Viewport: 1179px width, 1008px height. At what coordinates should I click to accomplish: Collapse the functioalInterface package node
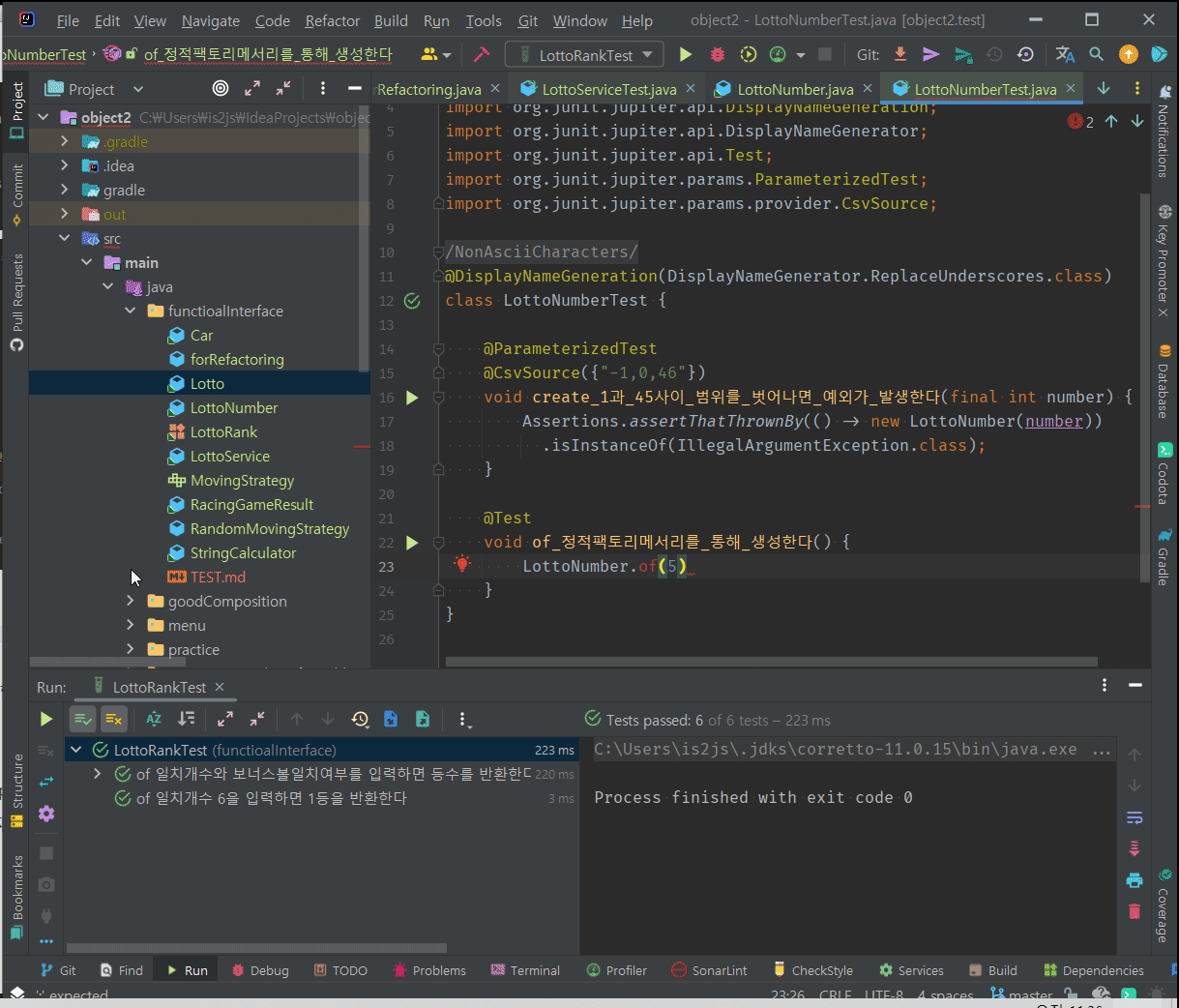click(x=131, y=311)
